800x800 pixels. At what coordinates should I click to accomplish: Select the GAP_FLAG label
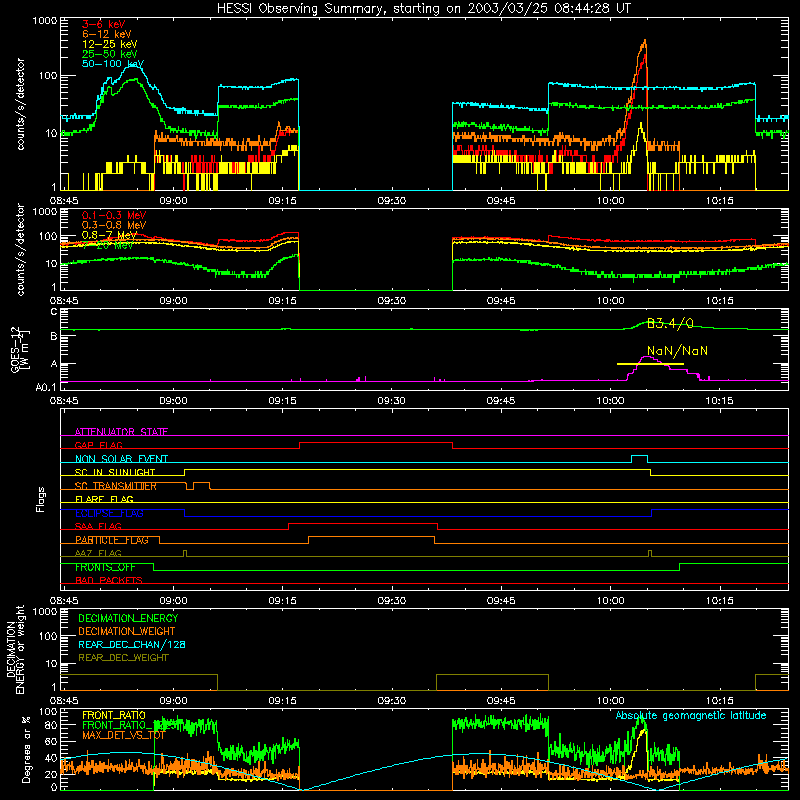pyautogui.click(x=98, y=445)
